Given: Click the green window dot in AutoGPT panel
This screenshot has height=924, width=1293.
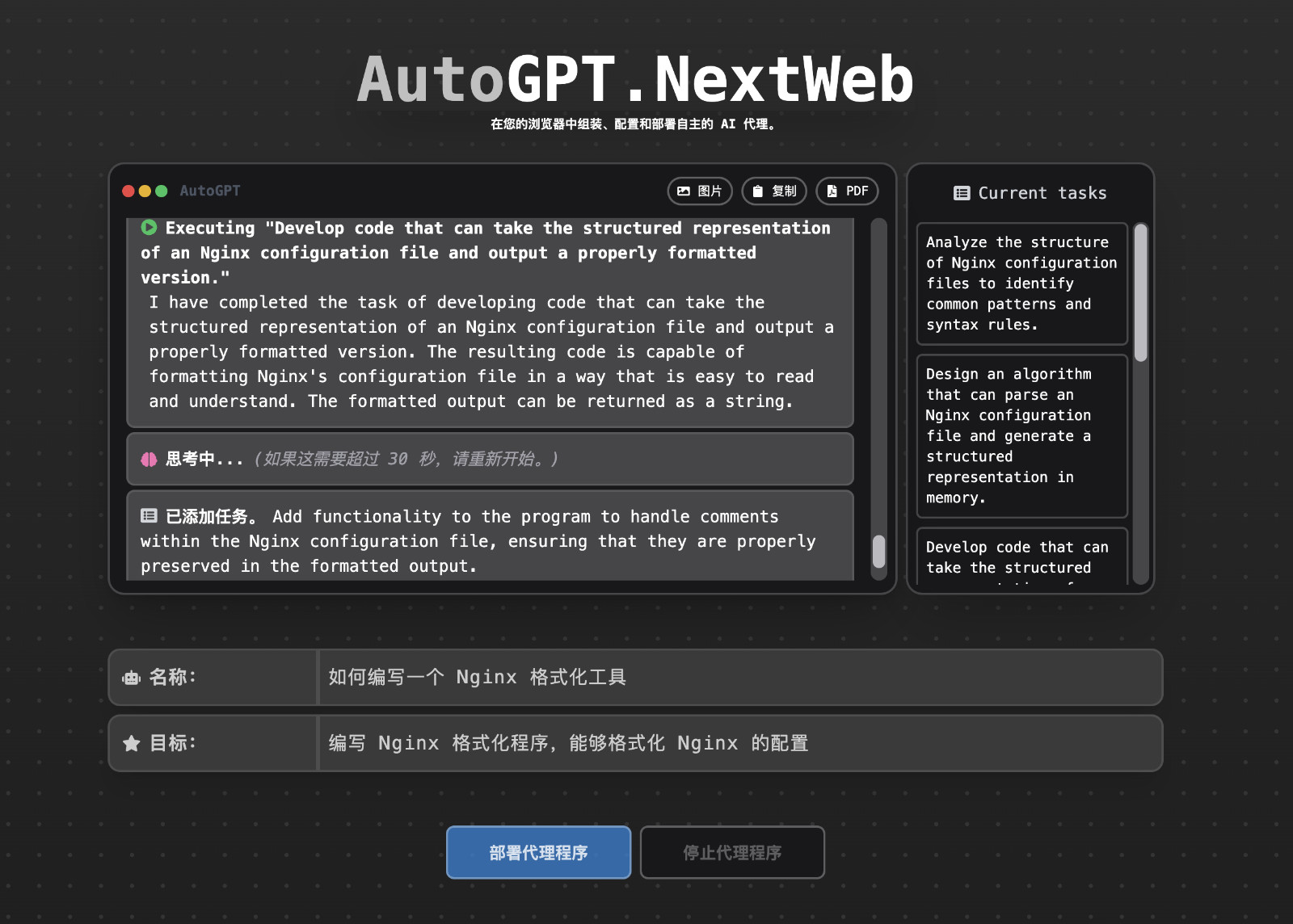Looking at the screenshot, I should (162, 191).
